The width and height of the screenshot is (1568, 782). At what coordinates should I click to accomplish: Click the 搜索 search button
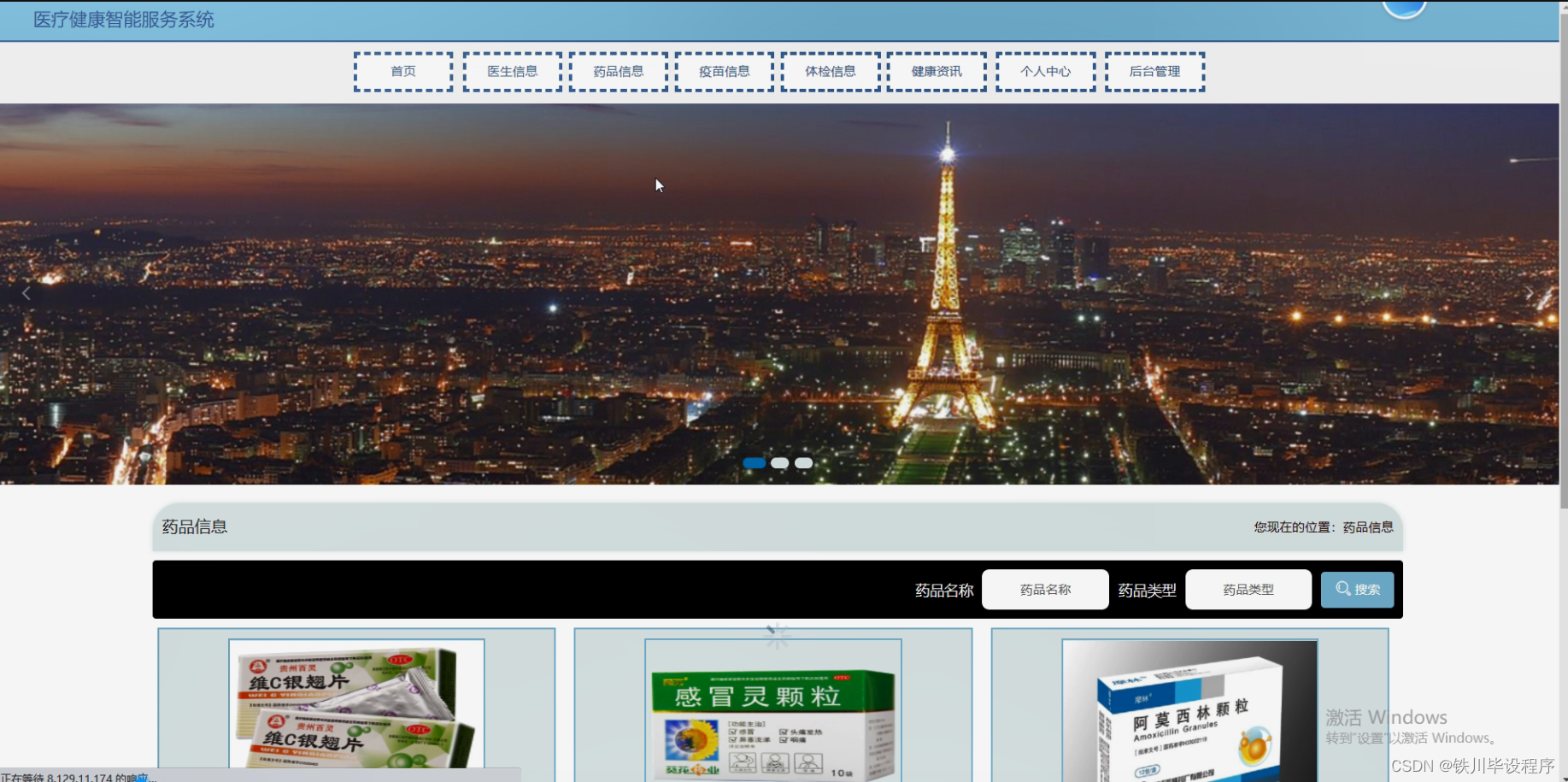(x=1357, y=590)
